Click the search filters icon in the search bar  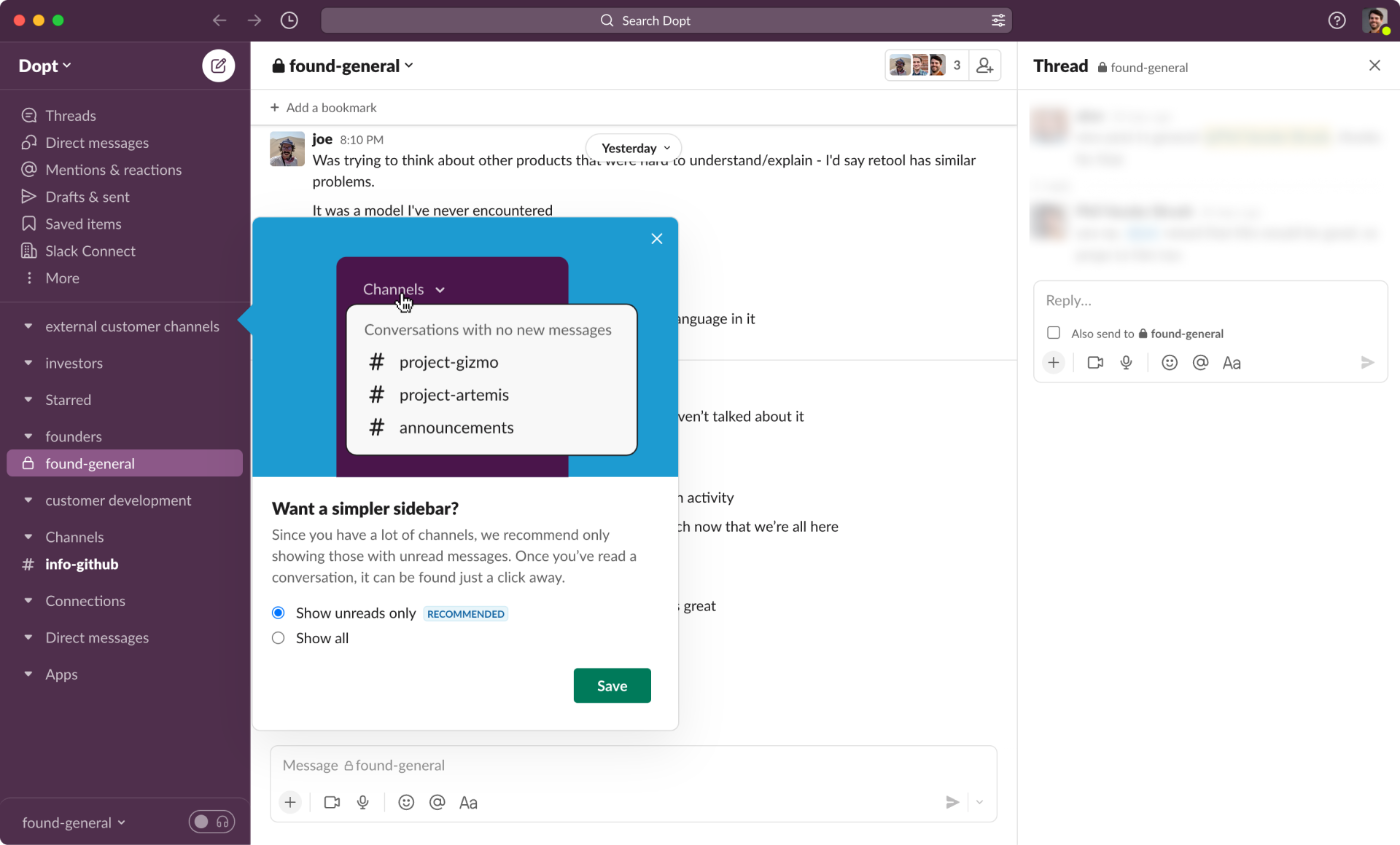coord(997,20)
